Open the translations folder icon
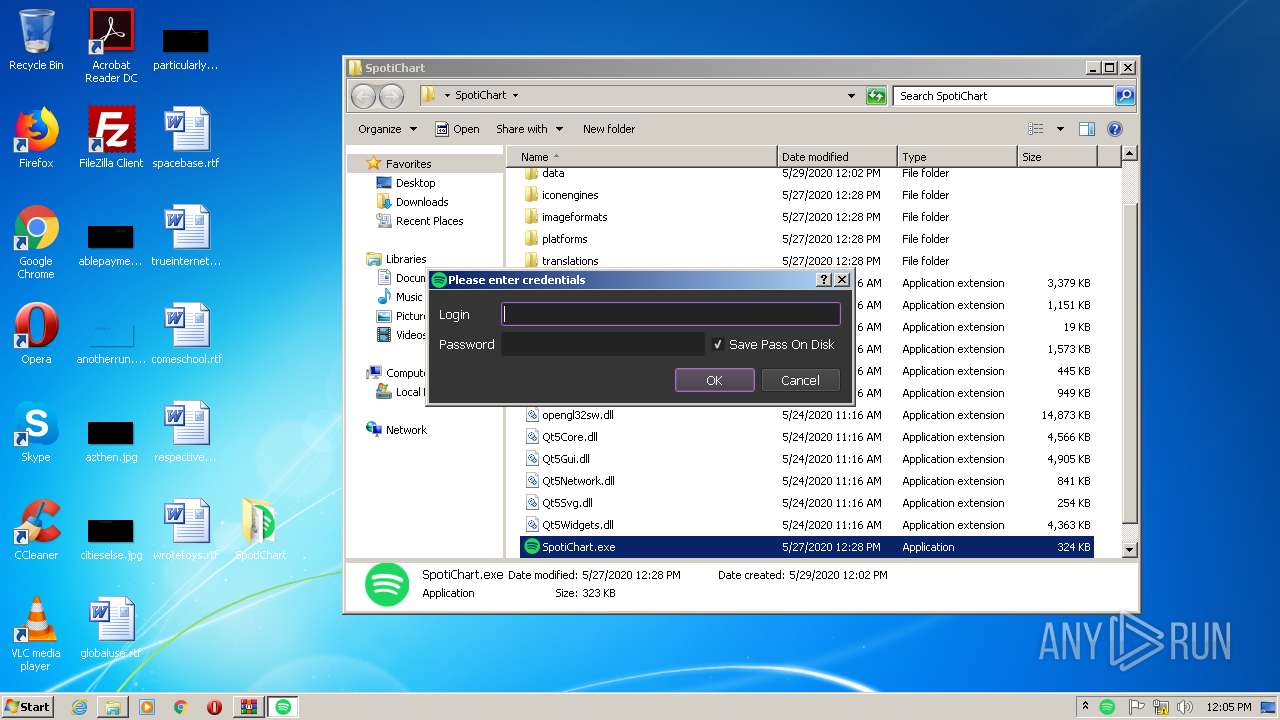The width and height of the screenshot is (1280, 720). (x=532, y=261)
